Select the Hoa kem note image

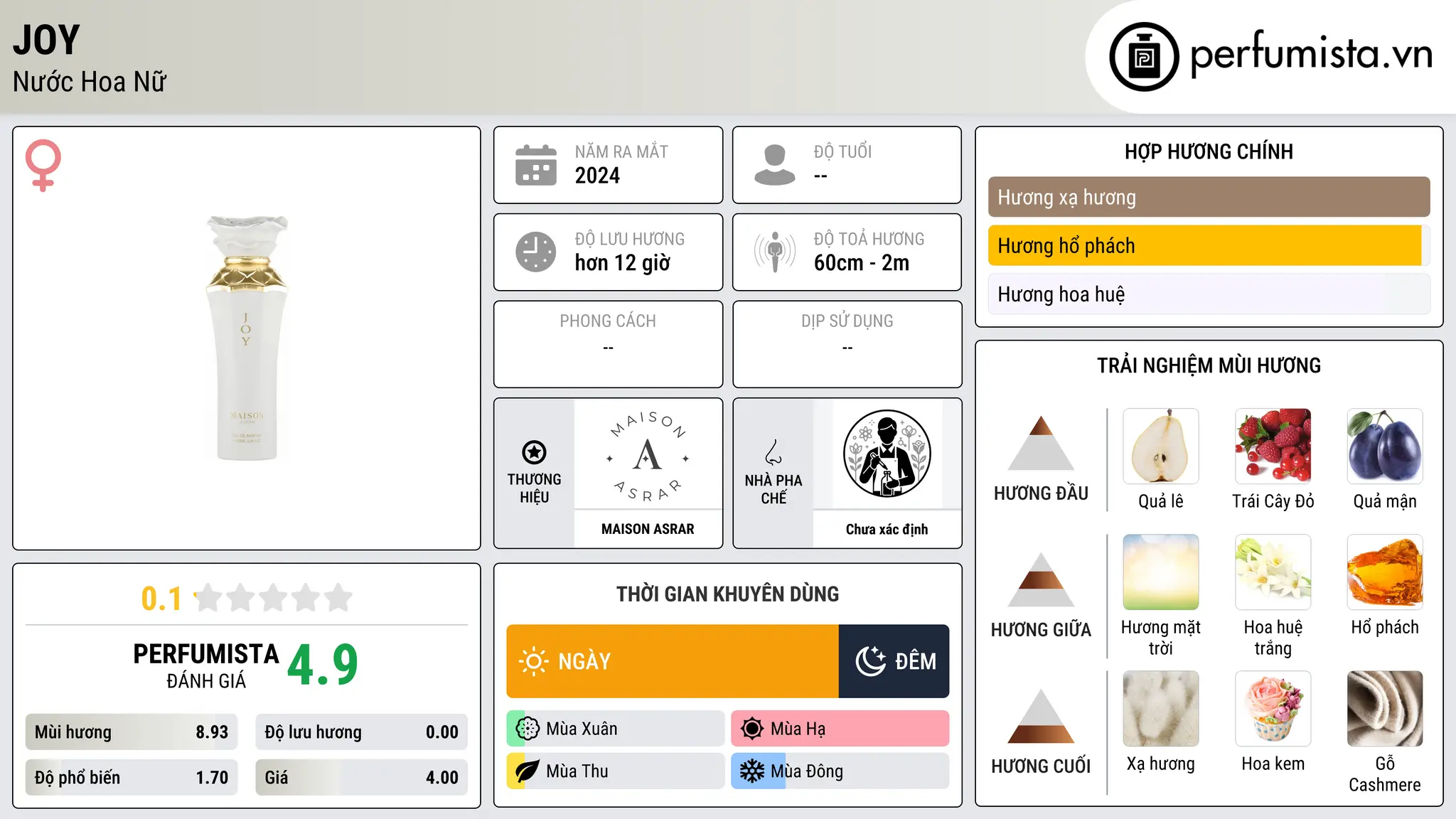click(1273, 709)
